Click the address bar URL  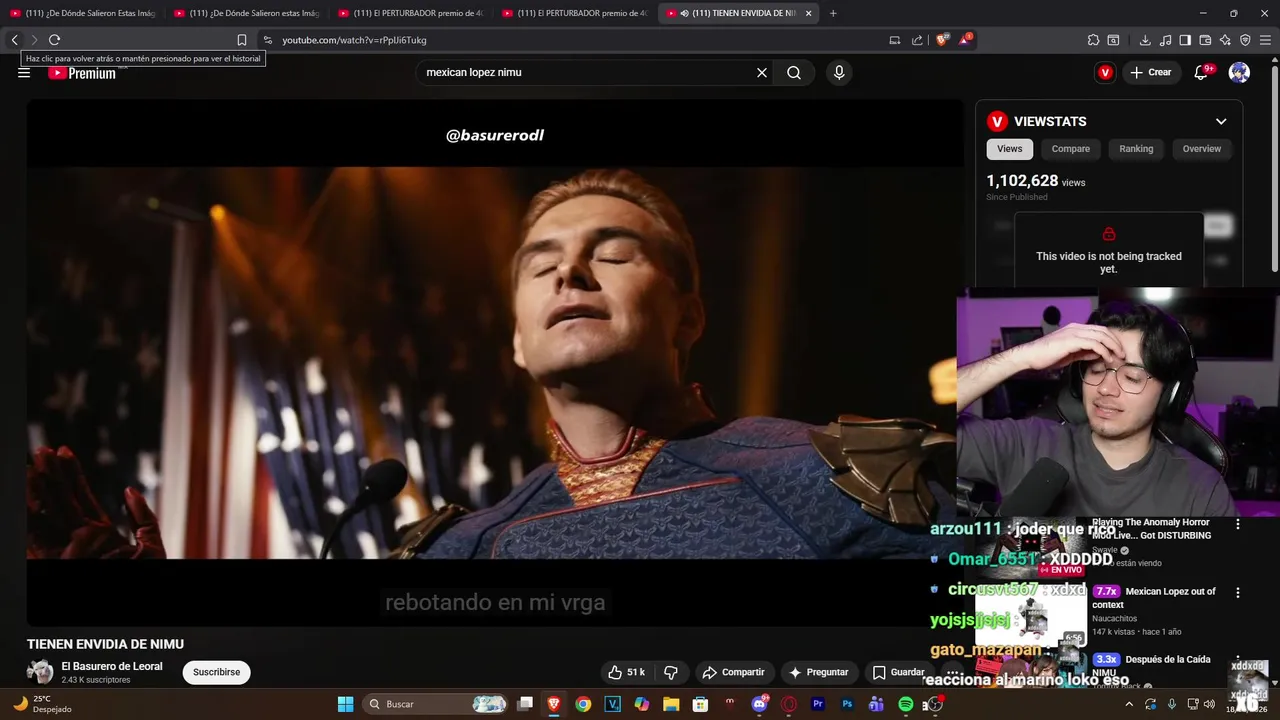354,40
